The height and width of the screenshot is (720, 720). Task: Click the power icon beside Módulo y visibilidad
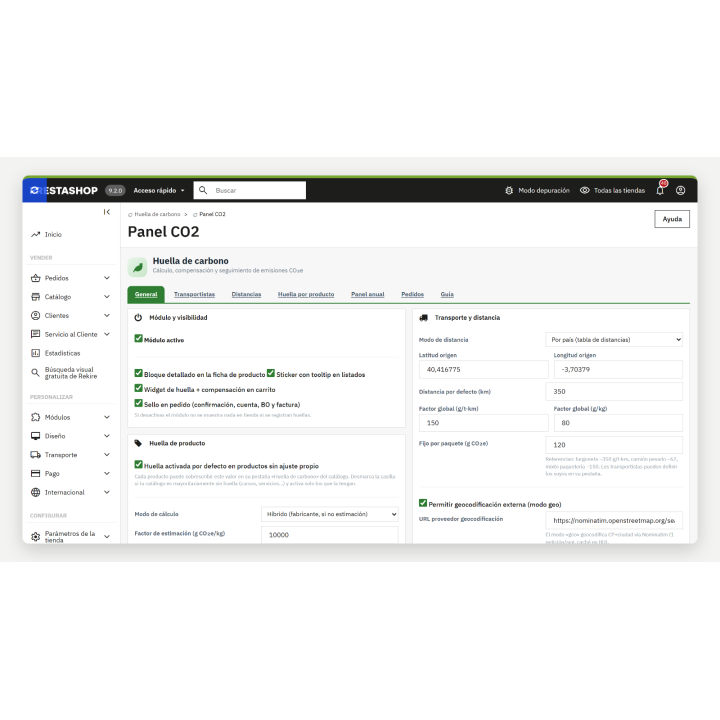[x=138, y=317]
